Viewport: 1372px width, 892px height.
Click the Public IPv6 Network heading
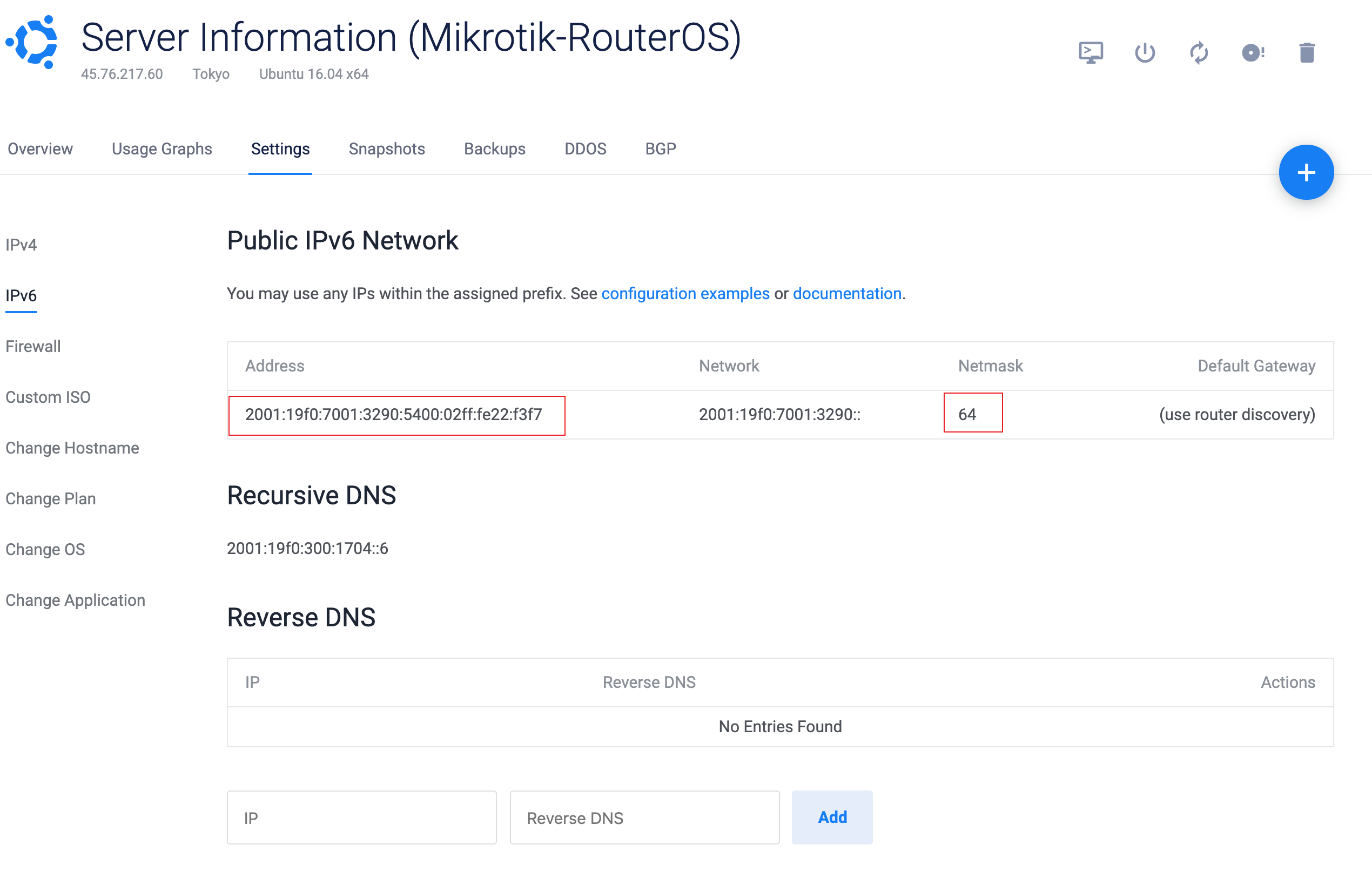pos(342,241)
